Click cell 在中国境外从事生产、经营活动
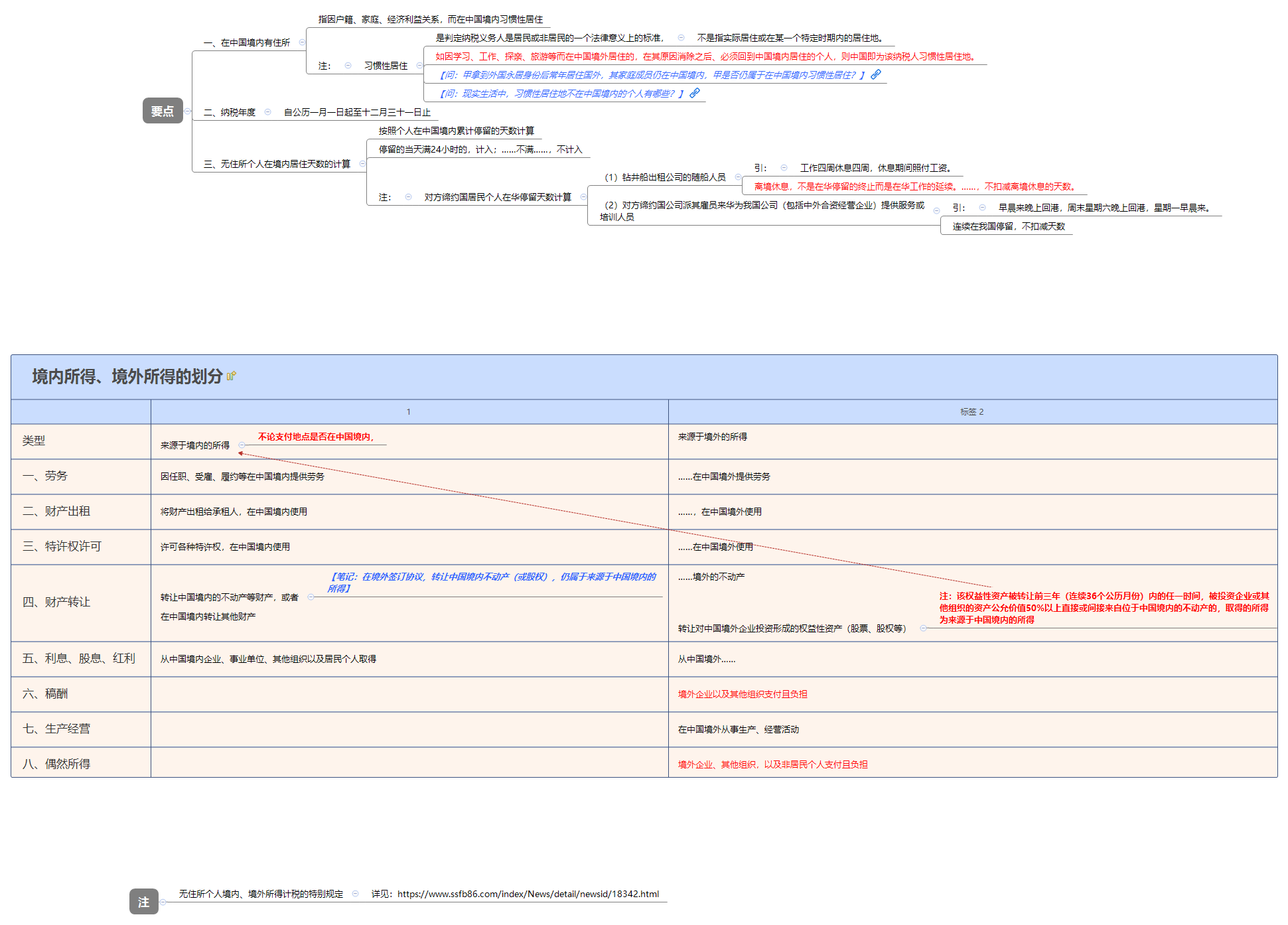The image size is (1288, 925). tap(739, 729)
